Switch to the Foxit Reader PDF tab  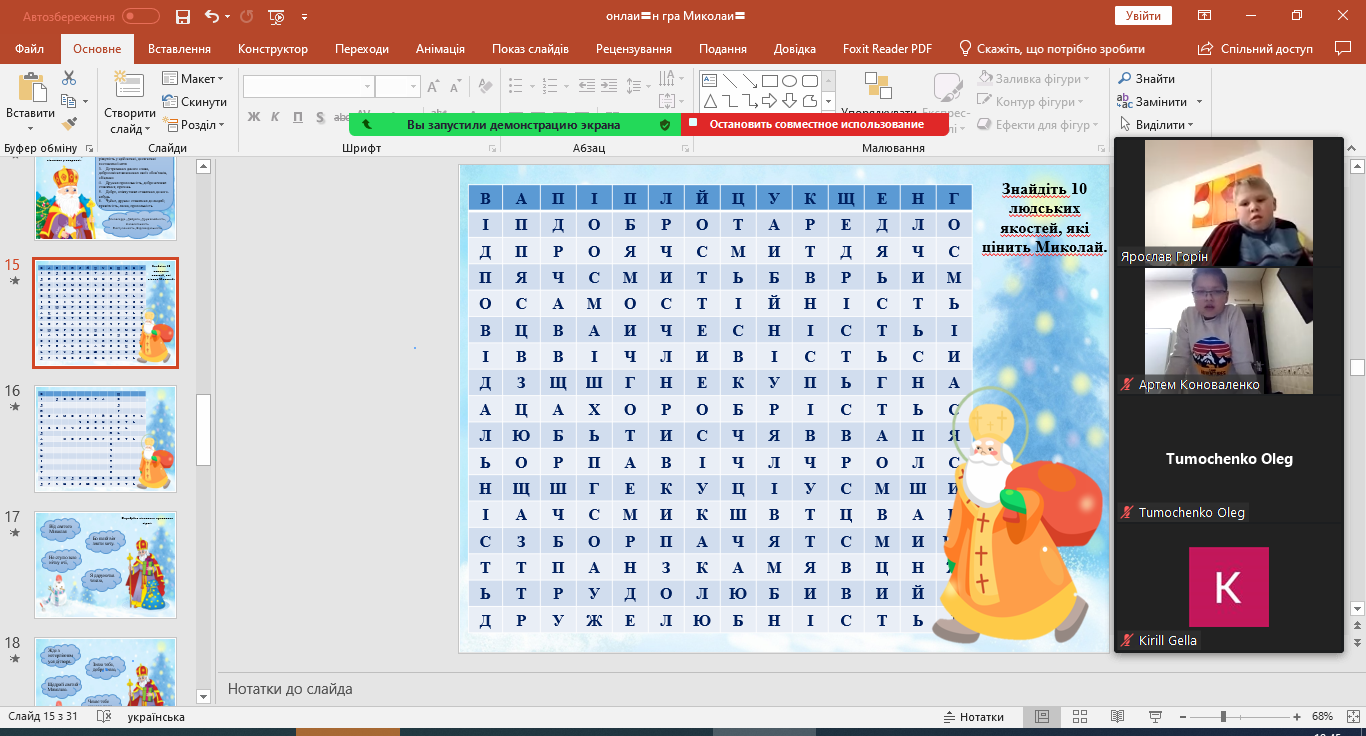point(885,48)
